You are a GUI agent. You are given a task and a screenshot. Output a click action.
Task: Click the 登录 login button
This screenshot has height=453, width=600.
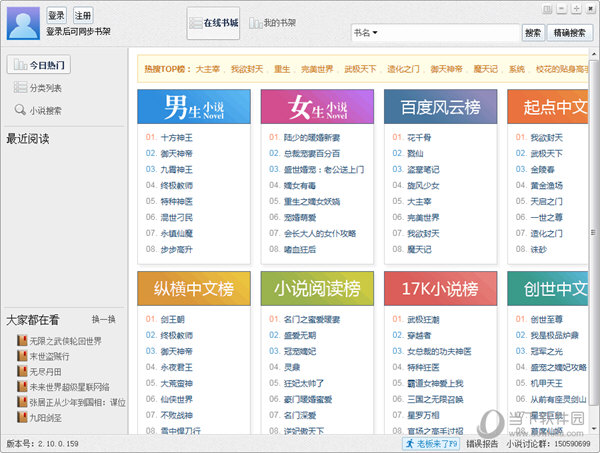(x=56, y=15)
